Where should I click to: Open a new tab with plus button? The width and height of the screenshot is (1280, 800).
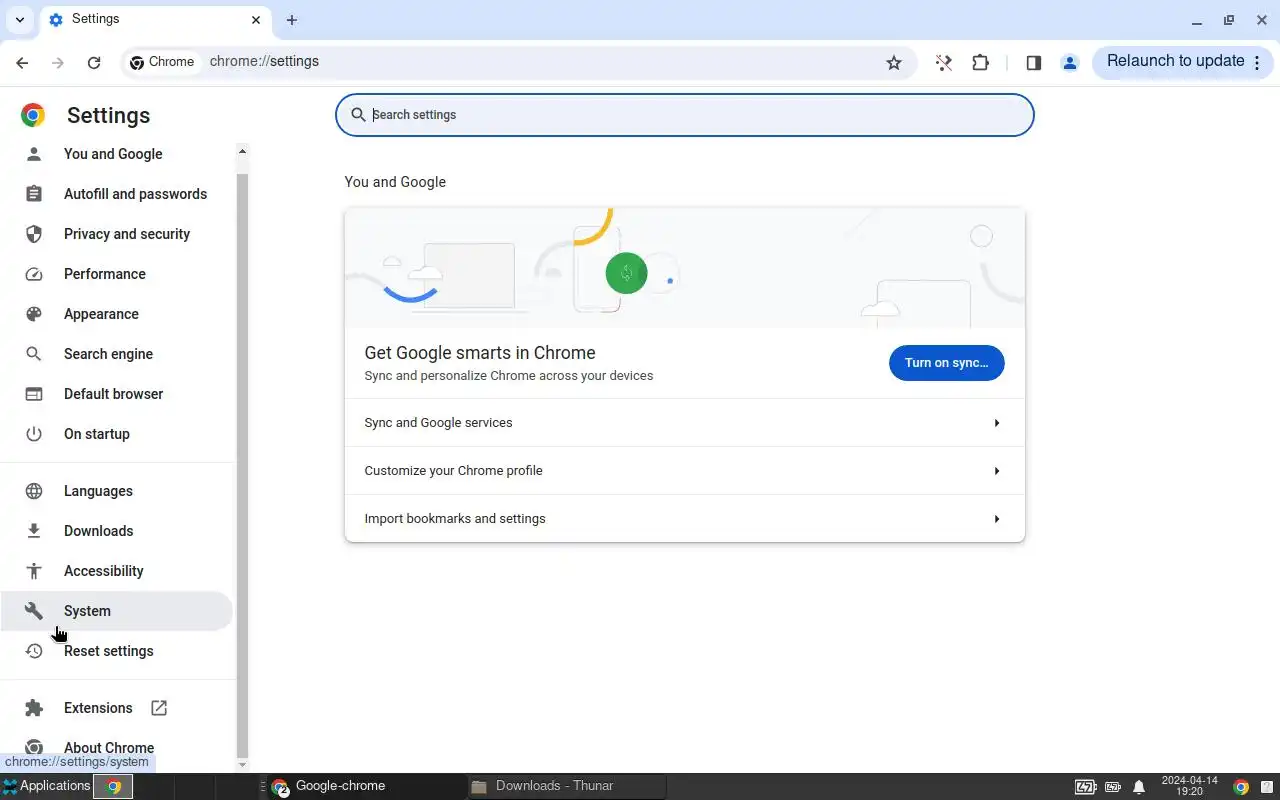[x=292, y=20]
